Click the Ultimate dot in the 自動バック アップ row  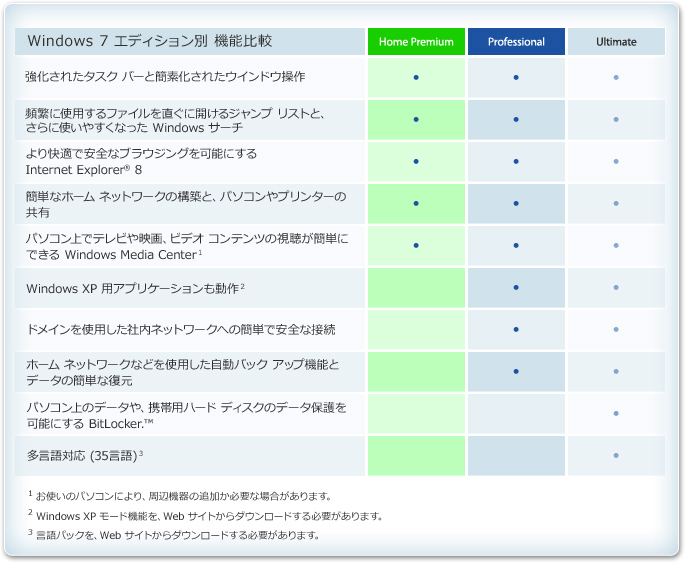pyautogui.click(x=616, y=371)
